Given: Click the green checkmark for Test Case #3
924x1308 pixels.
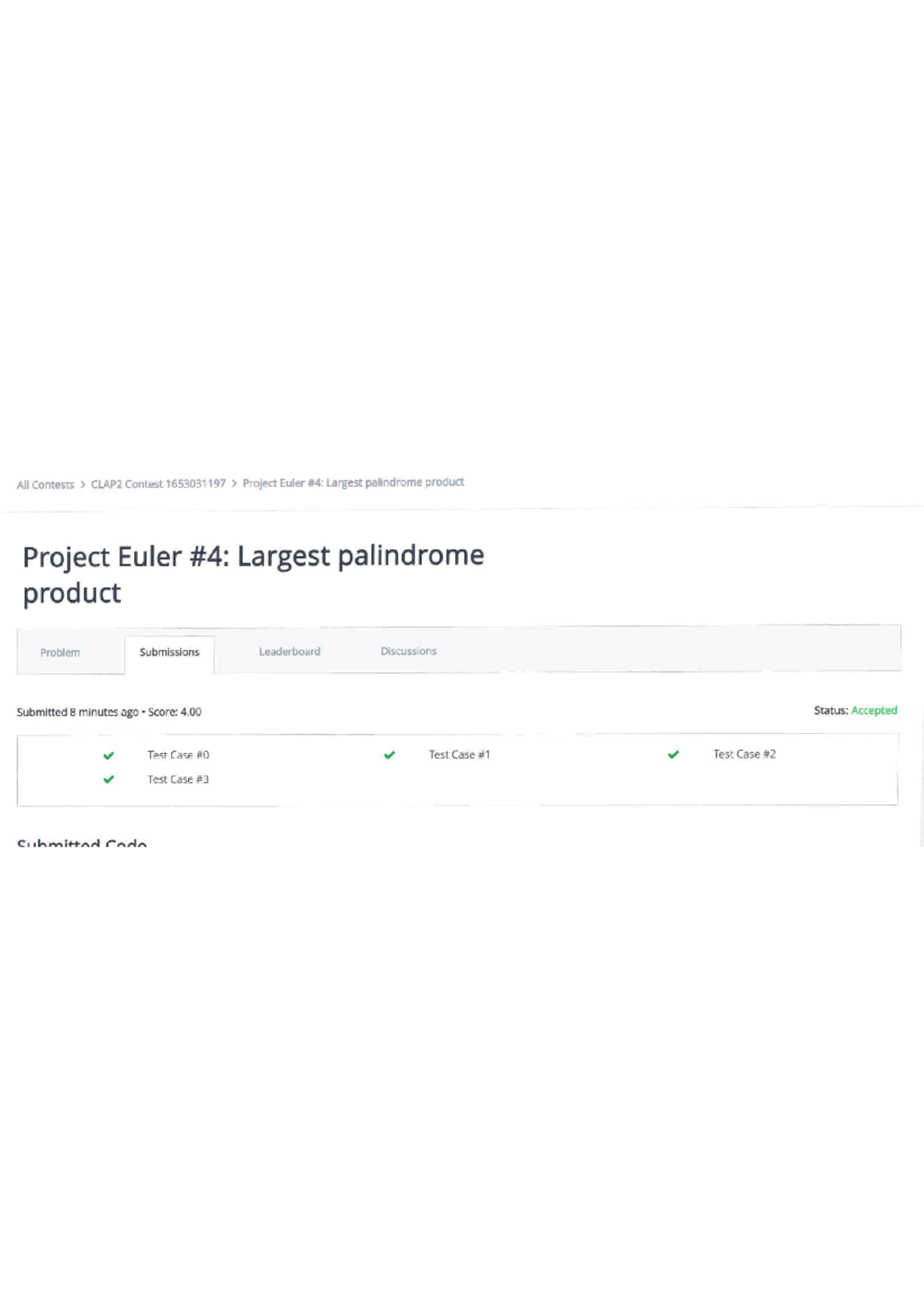Looking at the screenshot, I should 109,780.
